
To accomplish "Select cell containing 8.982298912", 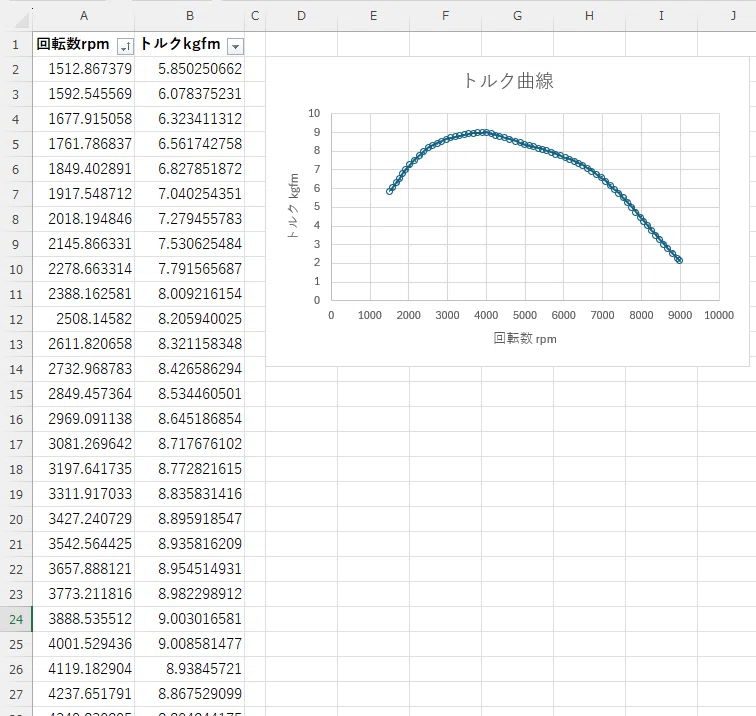I will click(x=190, y=594).
